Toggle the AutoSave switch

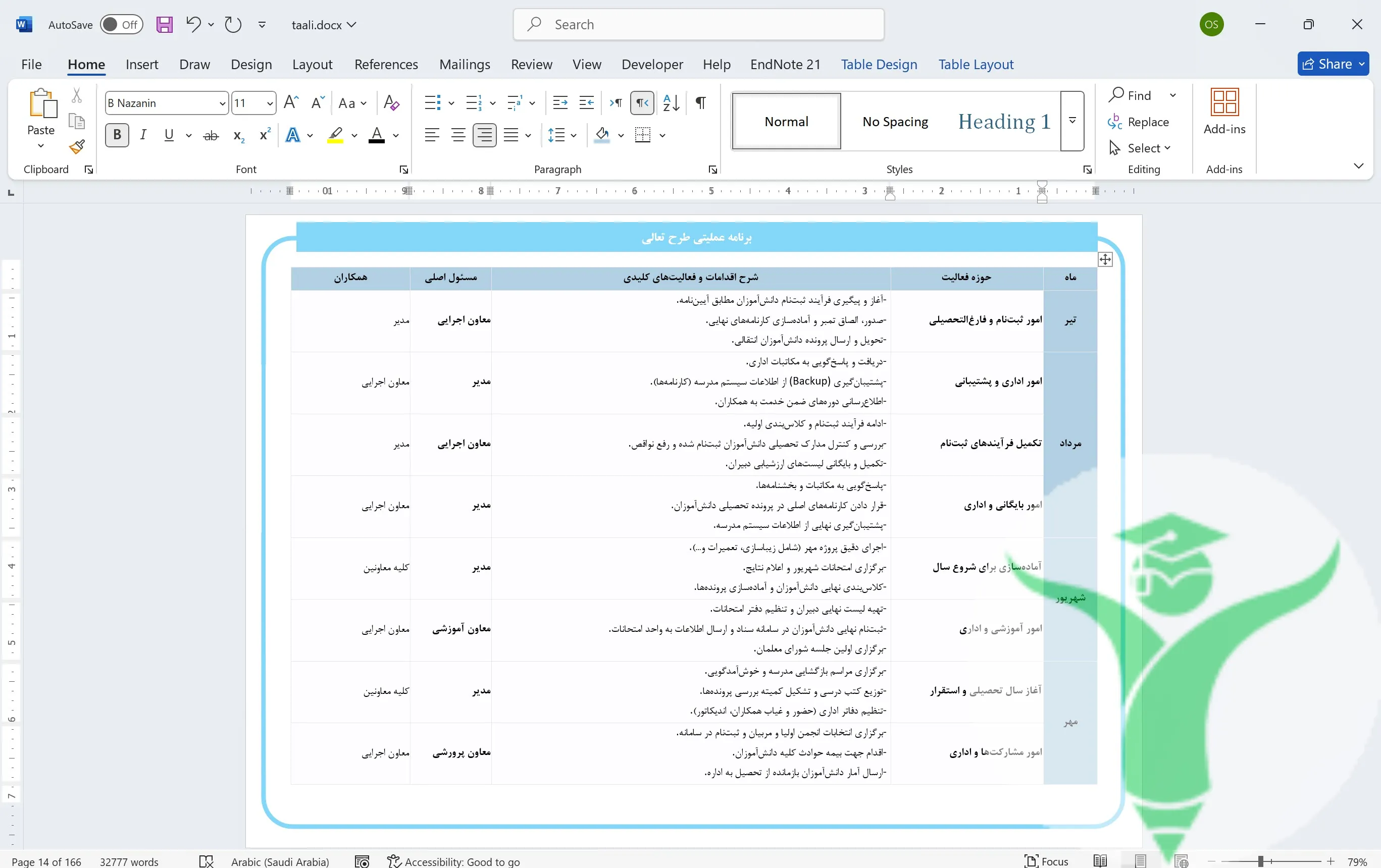pyautogui.click(x=121, y=25)
